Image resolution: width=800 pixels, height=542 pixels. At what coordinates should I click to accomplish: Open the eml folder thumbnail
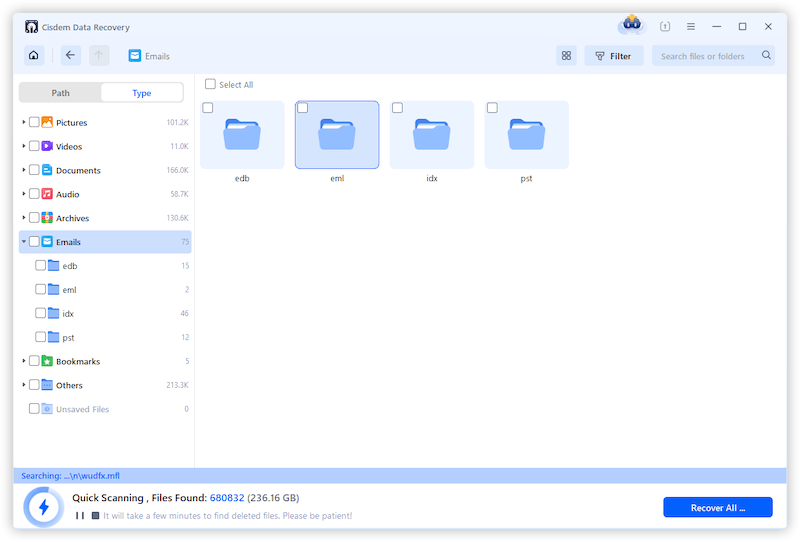coord(337,135)
